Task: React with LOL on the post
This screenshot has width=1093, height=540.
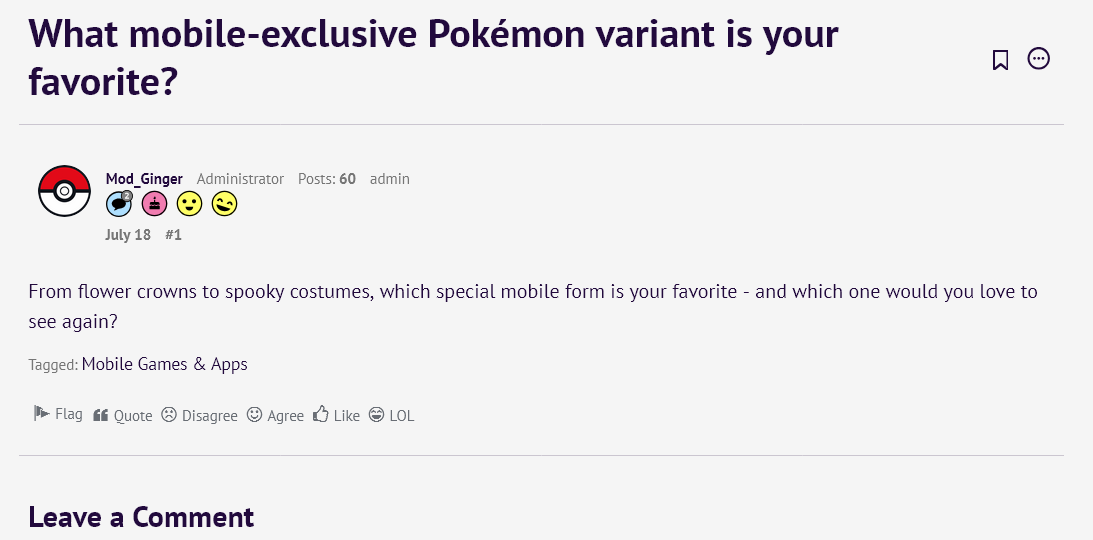Action: (x=392, y=416)
